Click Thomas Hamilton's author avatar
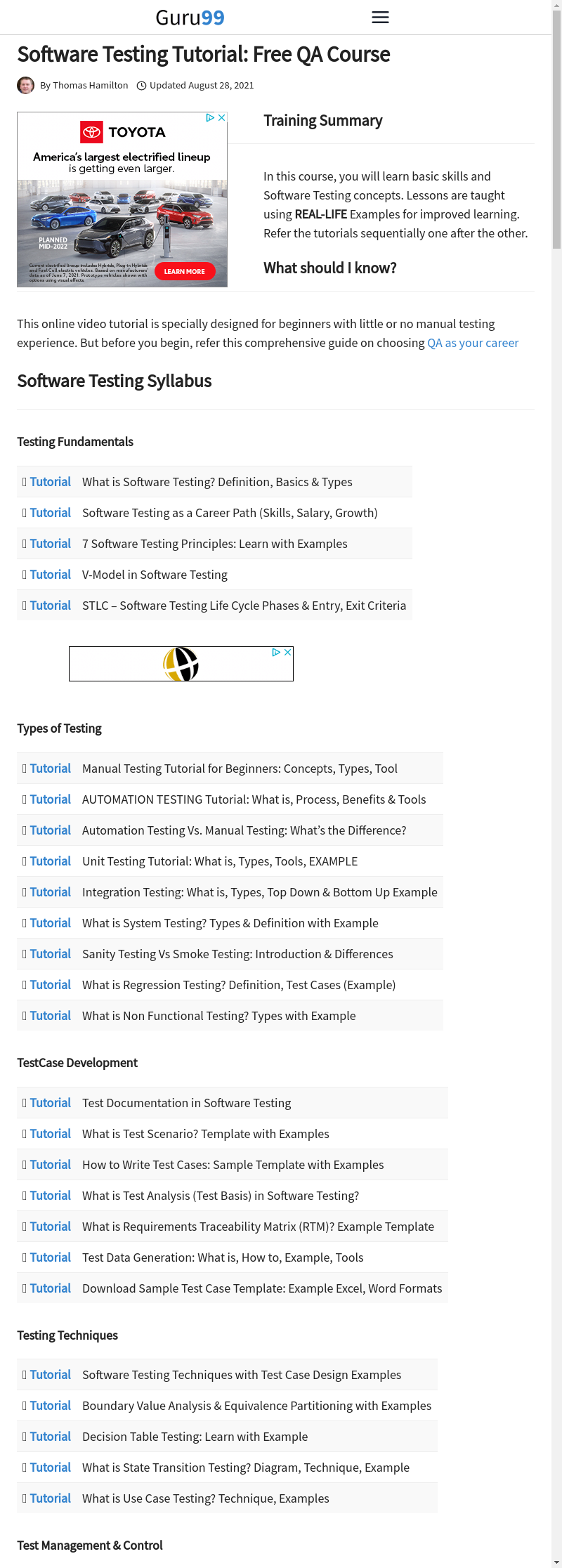 tap(26, 86)
